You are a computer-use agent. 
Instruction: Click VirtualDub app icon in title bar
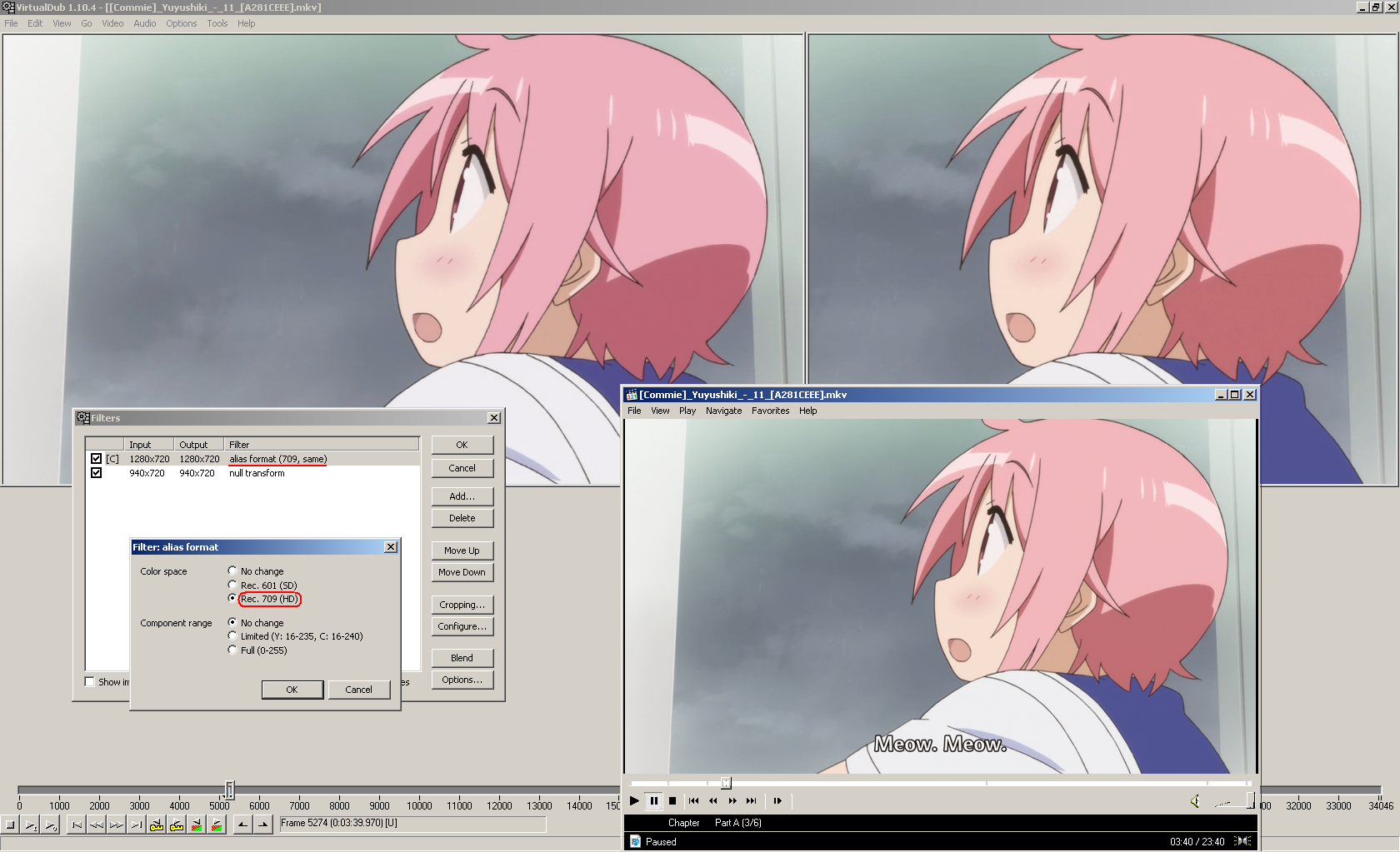[7, 7]
